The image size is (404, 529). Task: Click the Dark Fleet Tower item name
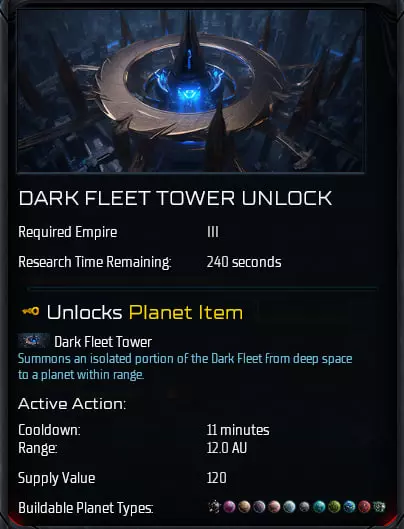[103, 342]
